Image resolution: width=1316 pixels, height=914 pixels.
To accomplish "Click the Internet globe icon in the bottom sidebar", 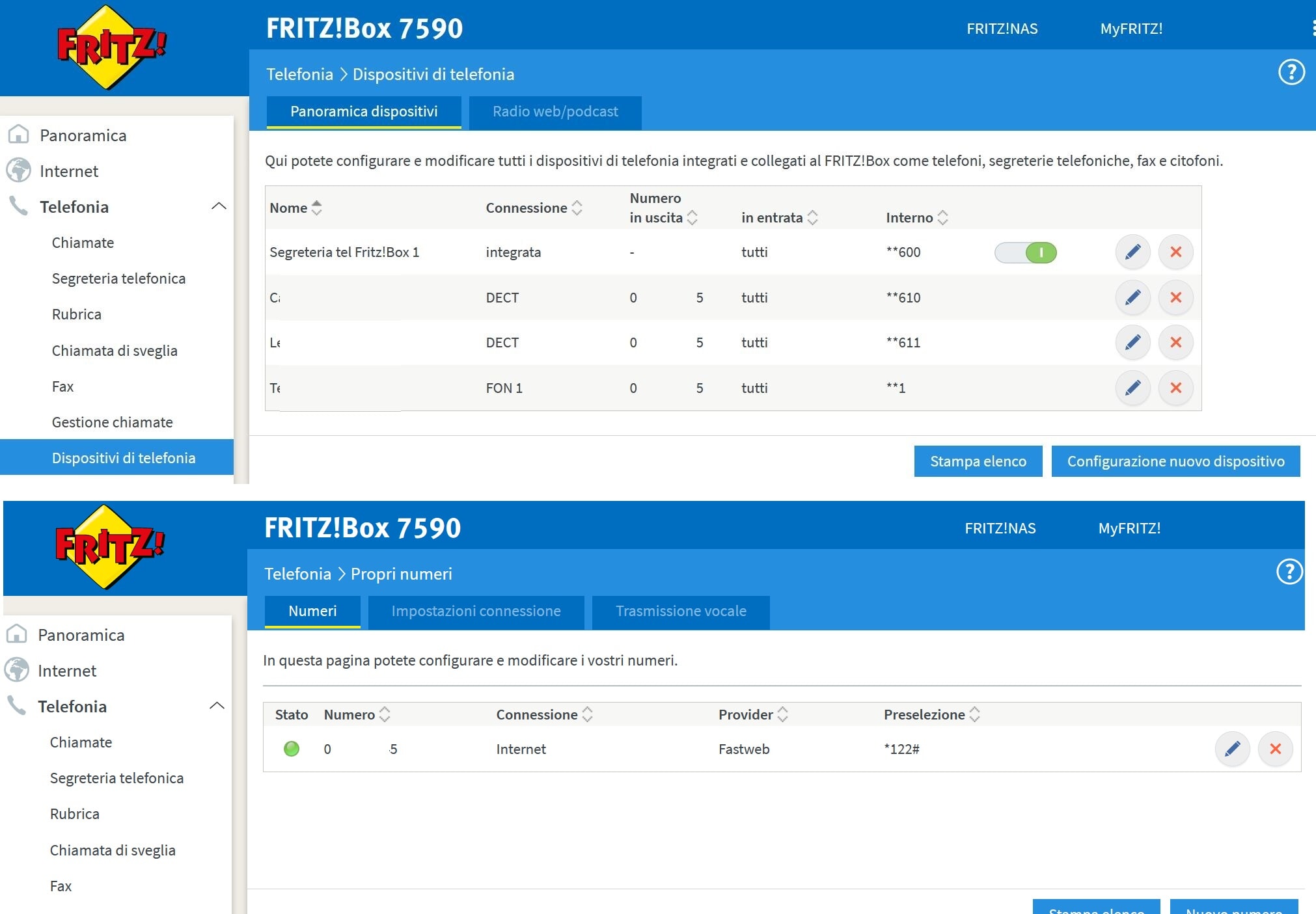I will coord(16,670).
